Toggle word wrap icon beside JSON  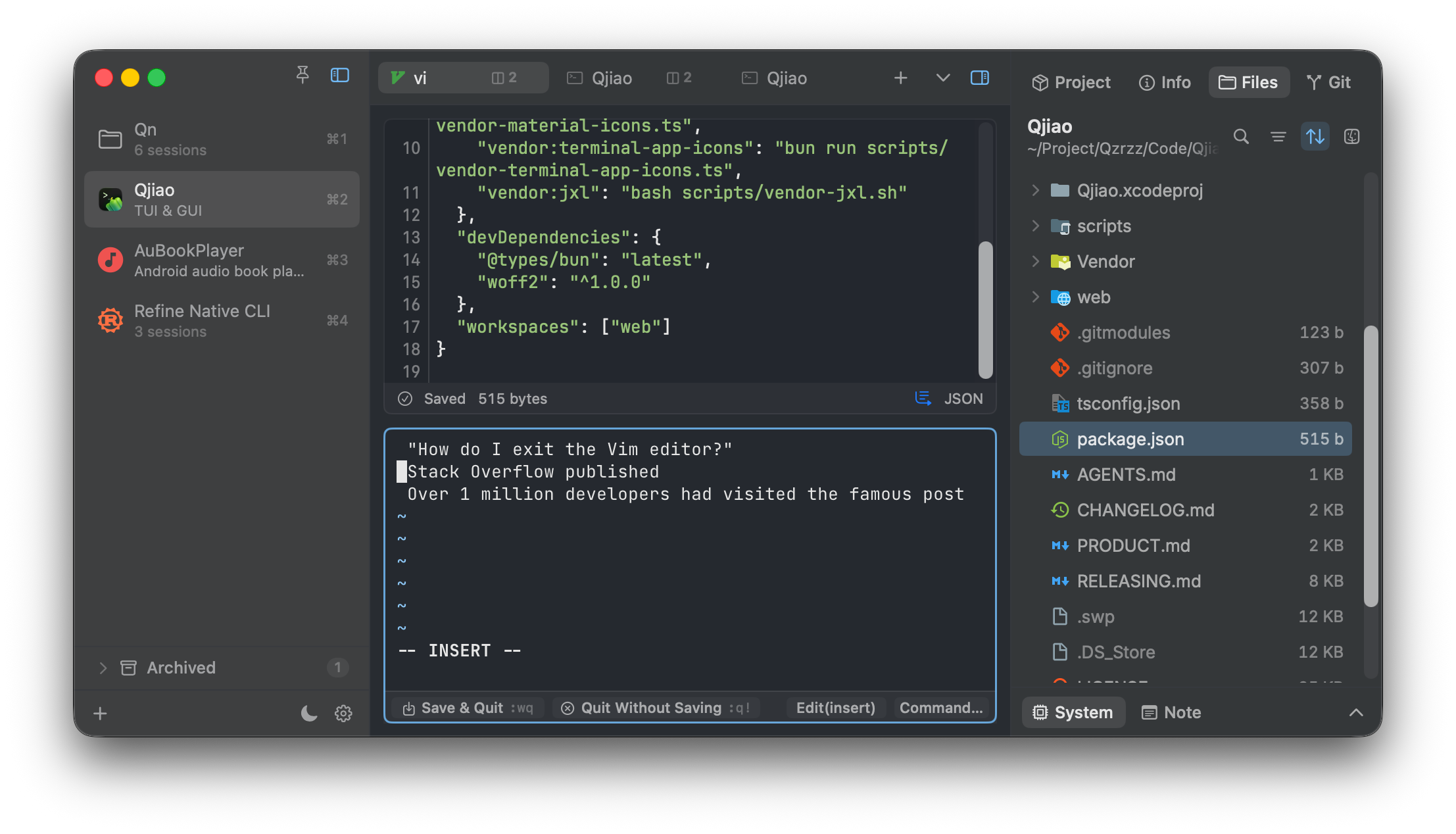point(923,399)
